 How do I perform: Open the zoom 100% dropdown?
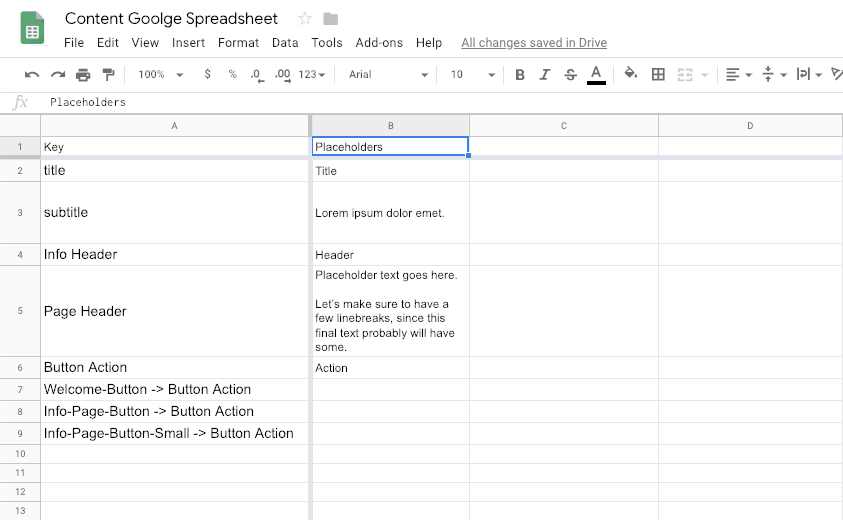[160, 75]
